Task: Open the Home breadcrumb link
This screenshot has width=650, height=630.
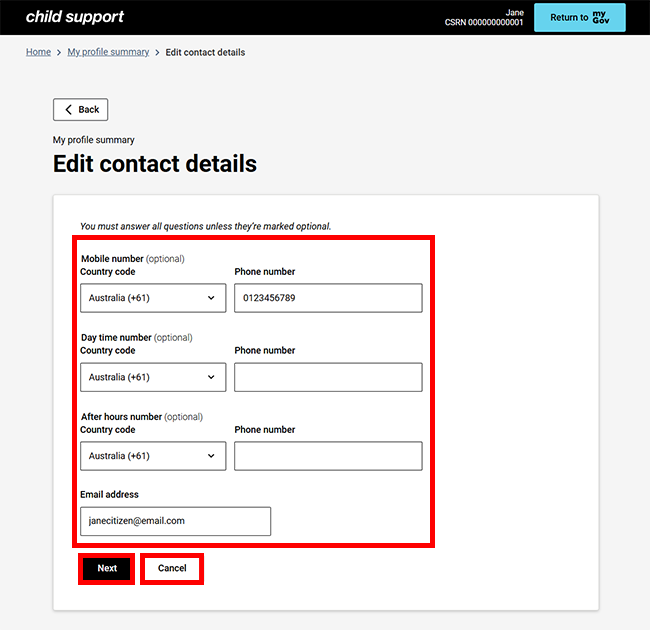Action: pyautogui.click(x=38, y=52)
